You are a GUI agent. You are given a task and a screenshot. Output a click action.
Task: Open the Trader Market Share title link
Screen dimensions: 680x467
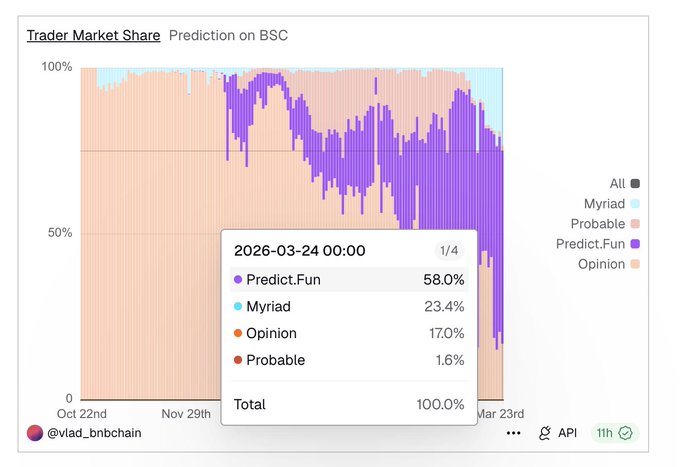93,35
